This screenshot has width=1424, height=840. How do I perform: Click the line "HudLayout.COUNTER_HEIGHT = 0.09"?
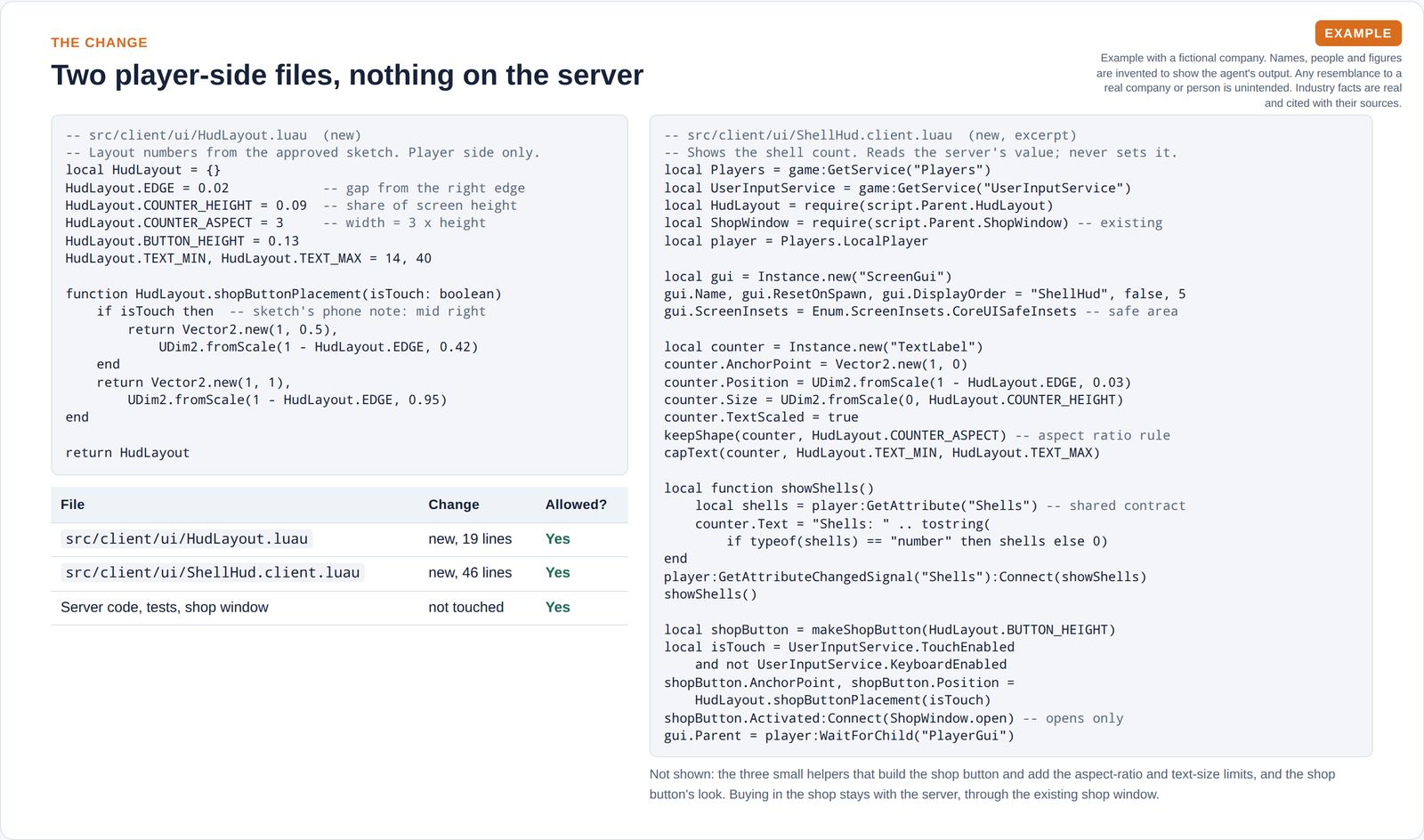[x=186, y=206]
